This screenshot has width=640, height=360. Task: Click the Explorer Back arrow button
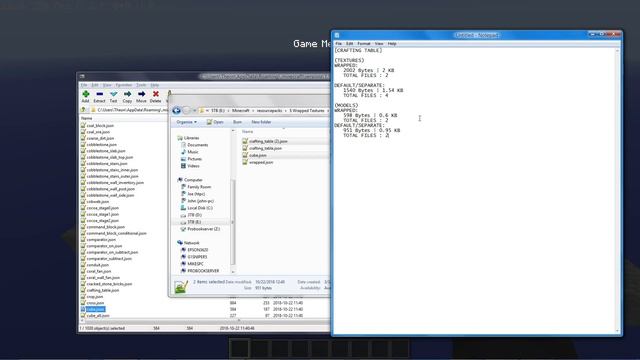click(176, 111)
